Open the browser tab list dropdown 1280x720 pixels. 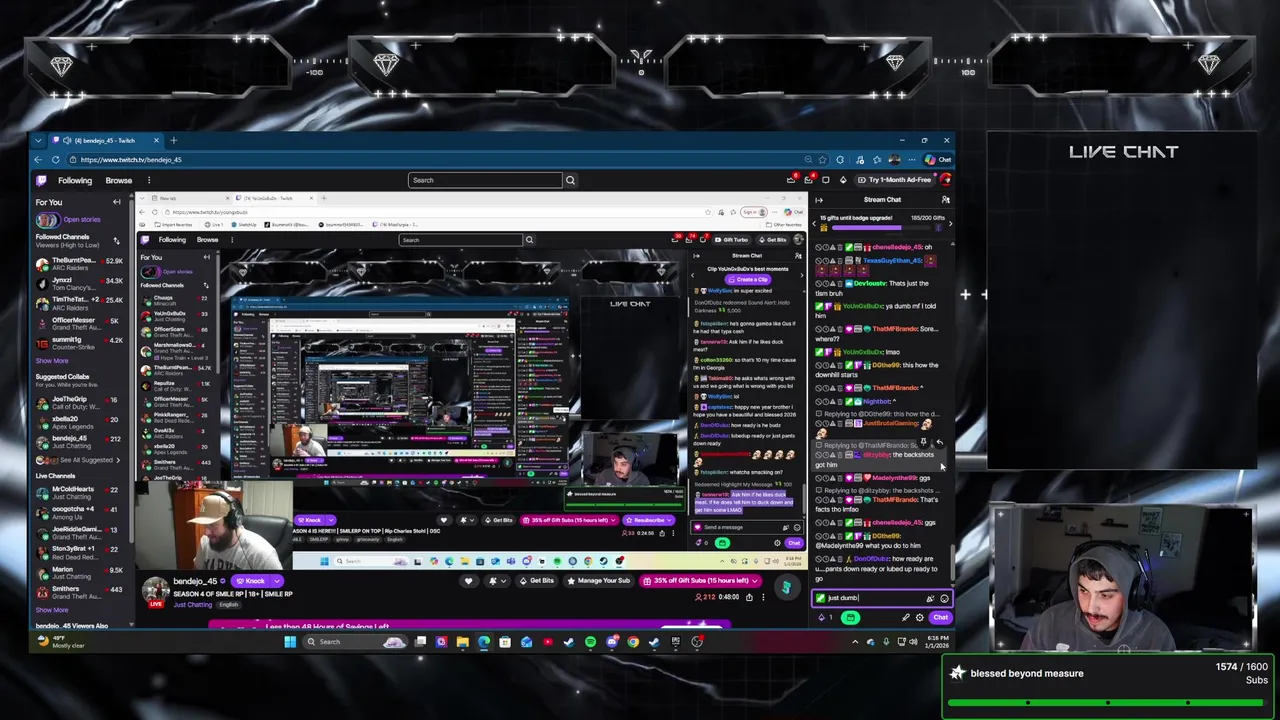point(38,141)
